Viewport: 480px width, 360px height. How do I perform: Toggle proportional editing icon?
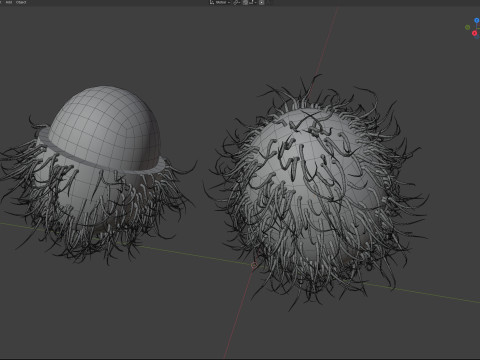pyautogui.click(x=261, y=2)
